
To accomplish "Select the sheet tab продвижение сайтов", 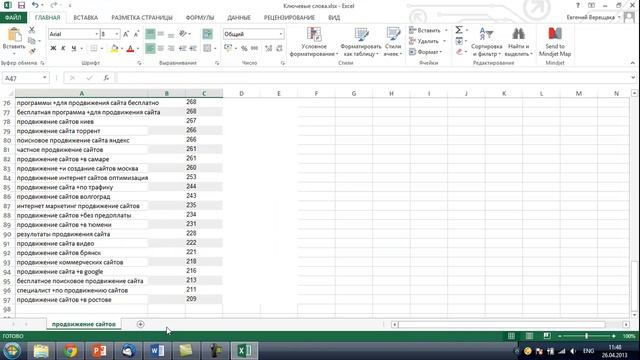I will [x=83, y=324].
